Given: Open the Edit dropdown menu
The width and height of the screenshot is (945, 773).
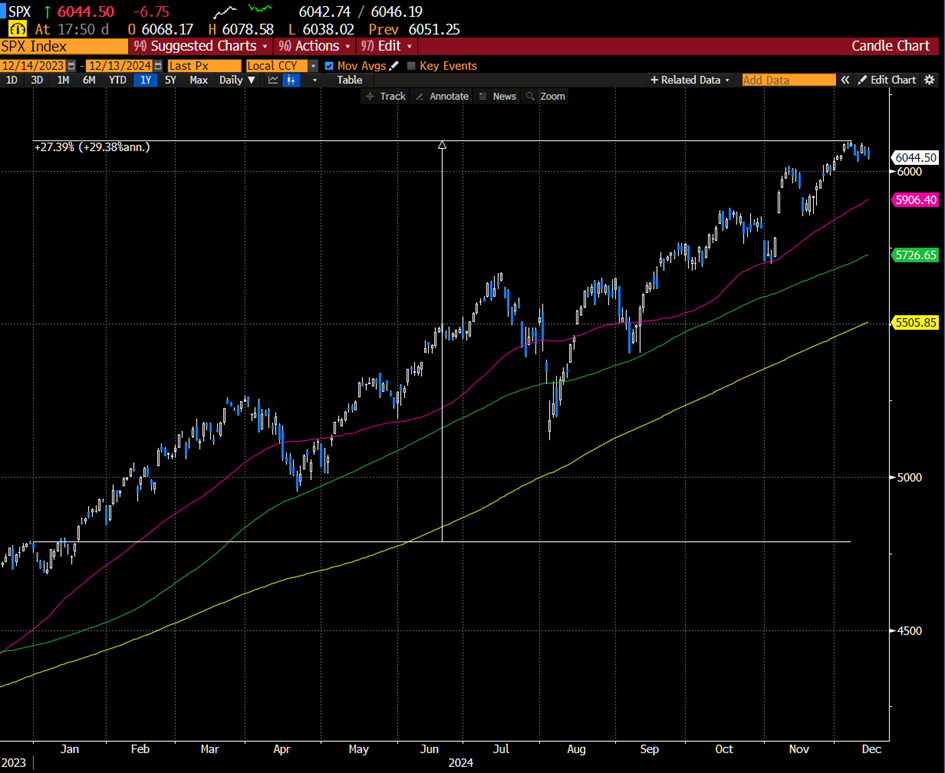Looking at the screenshot, I should pyautogui.click(x=386, y=46).
